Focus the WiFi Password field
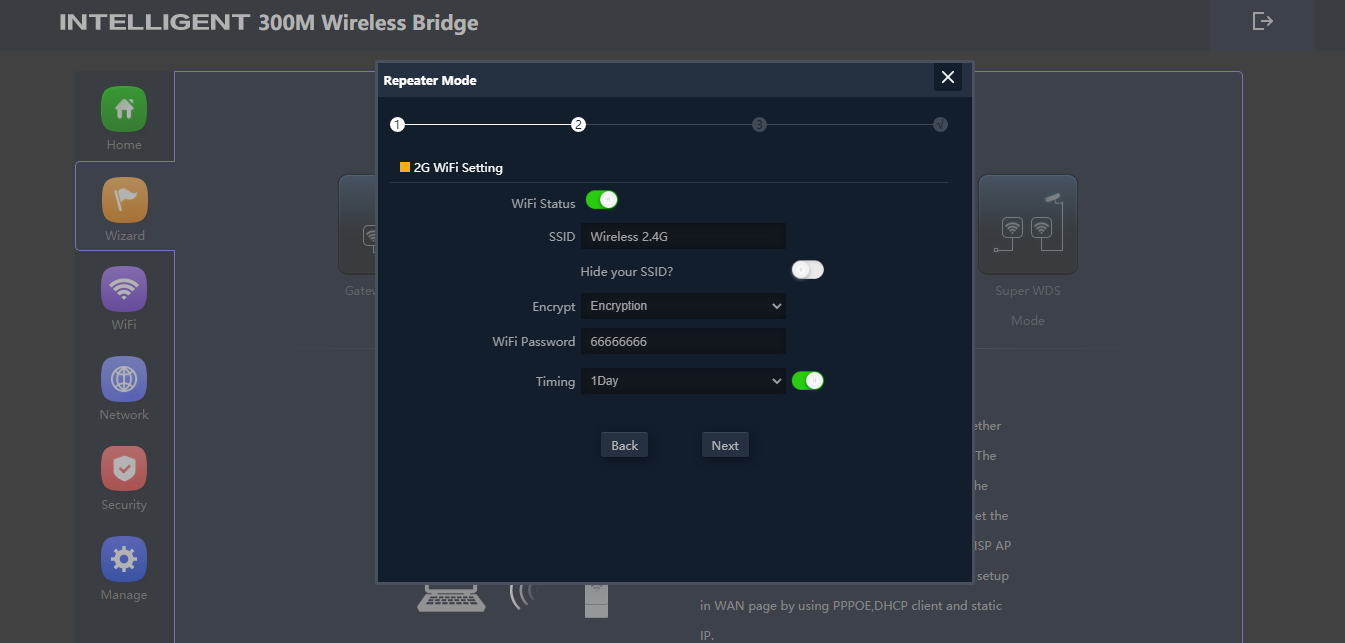 pos(683,342)
